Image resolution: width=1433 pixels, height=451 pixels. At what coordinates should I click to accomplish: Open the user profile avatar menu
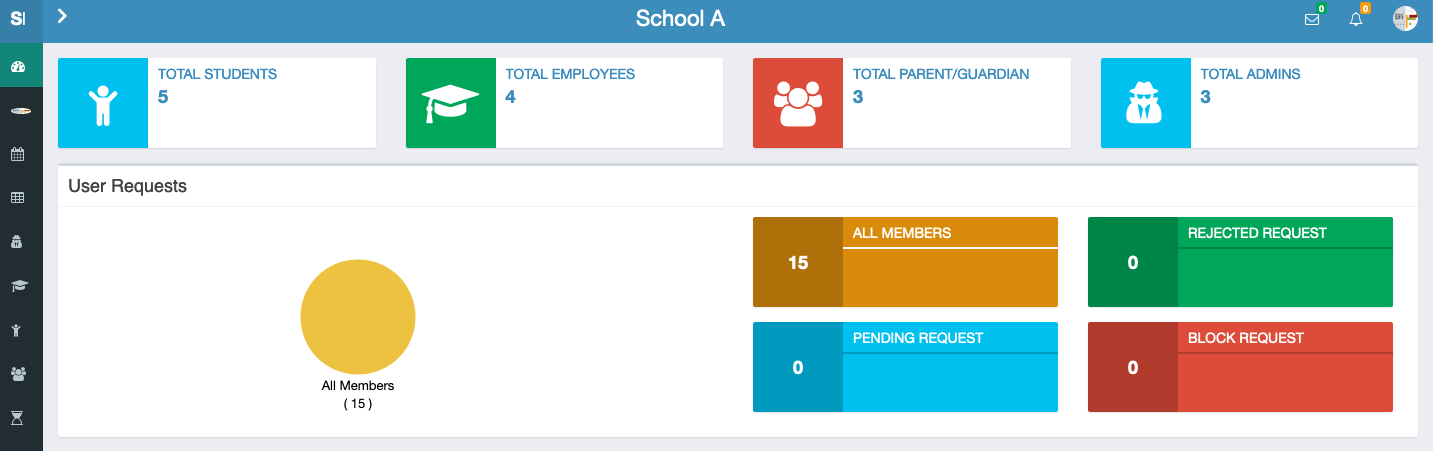(1405, 19)
